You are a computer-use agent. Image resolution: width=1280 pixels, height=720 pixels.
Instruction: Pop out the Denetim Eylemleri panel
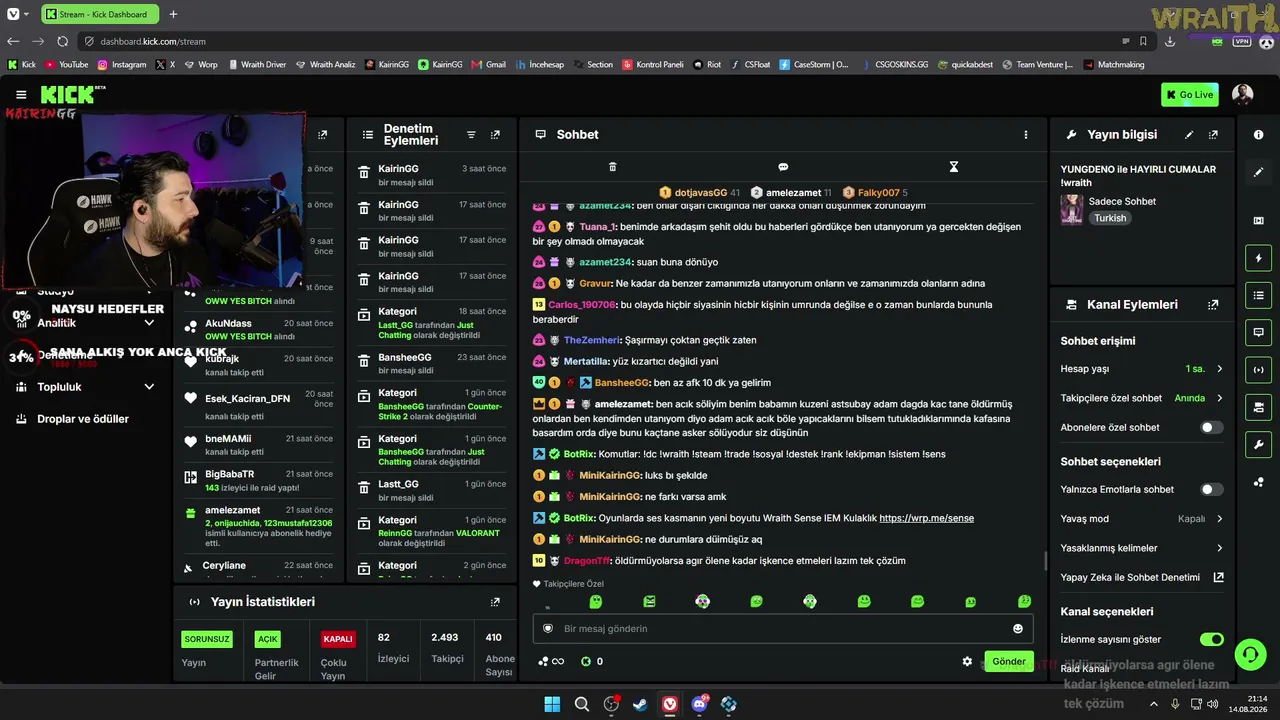tap(495, 135)
